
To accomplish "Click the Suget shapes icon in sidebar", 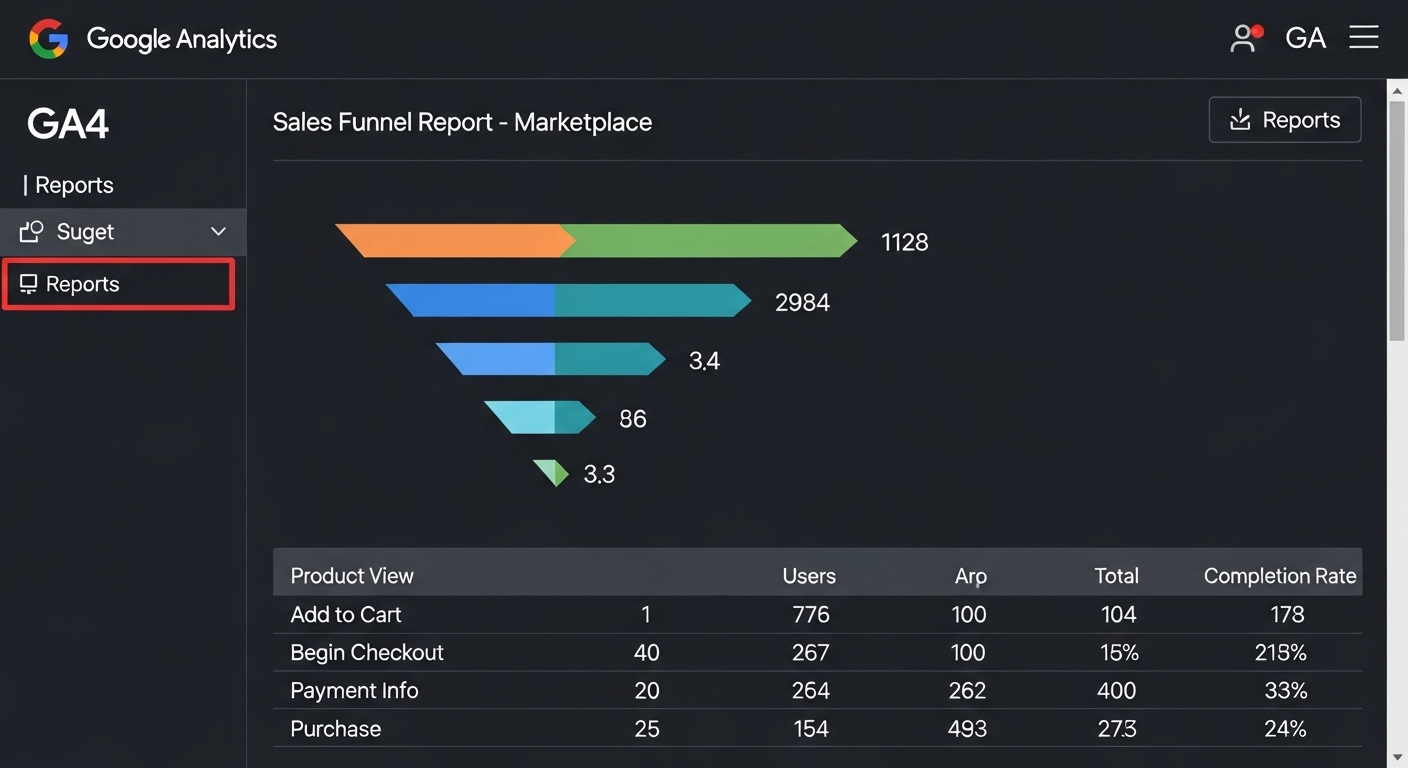I will tap(31, 232).
